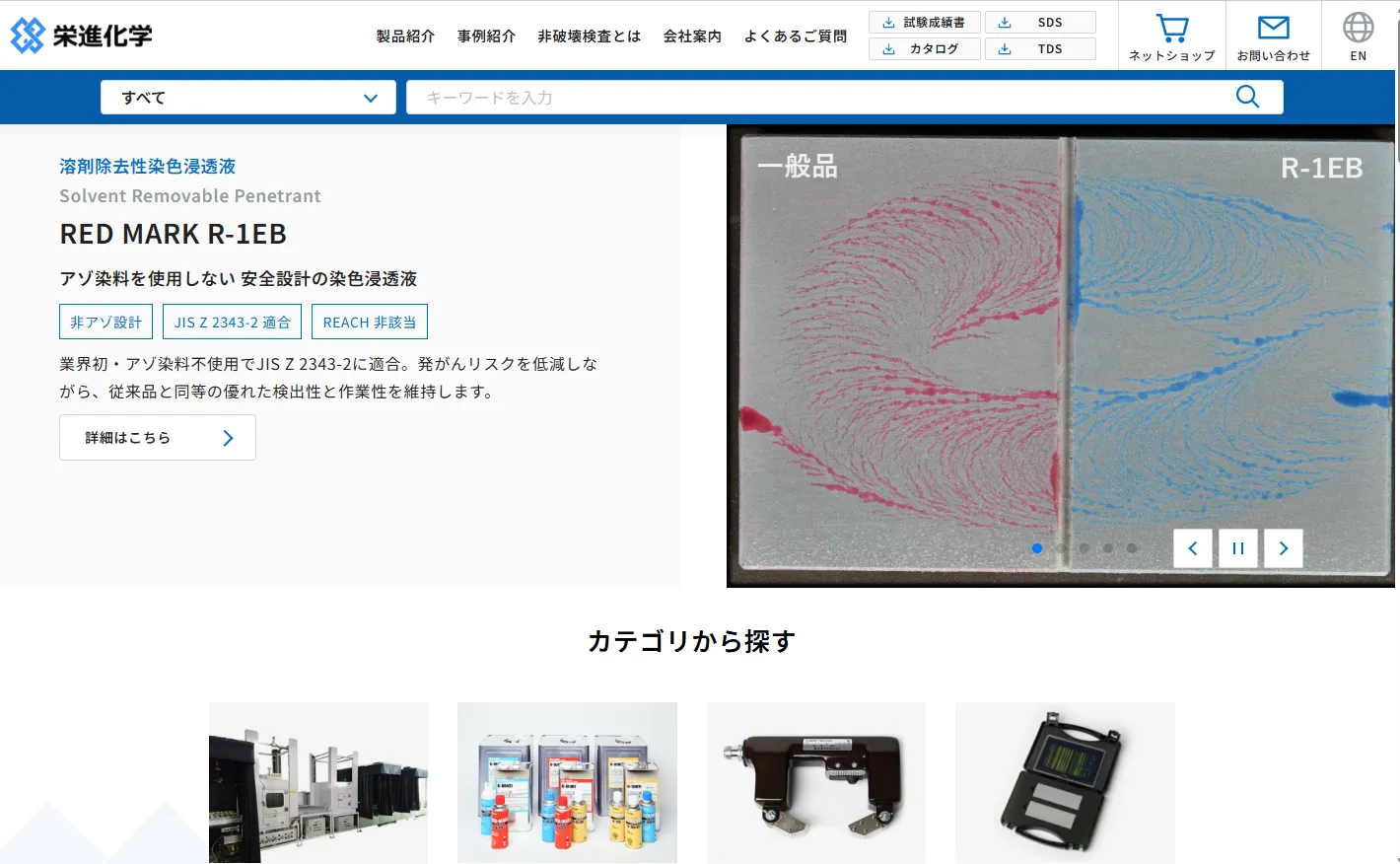Open よくあるご質問 menu
Image resolution: width=1400 pixels, height=864 pixels.
click(x=795, y=36)
